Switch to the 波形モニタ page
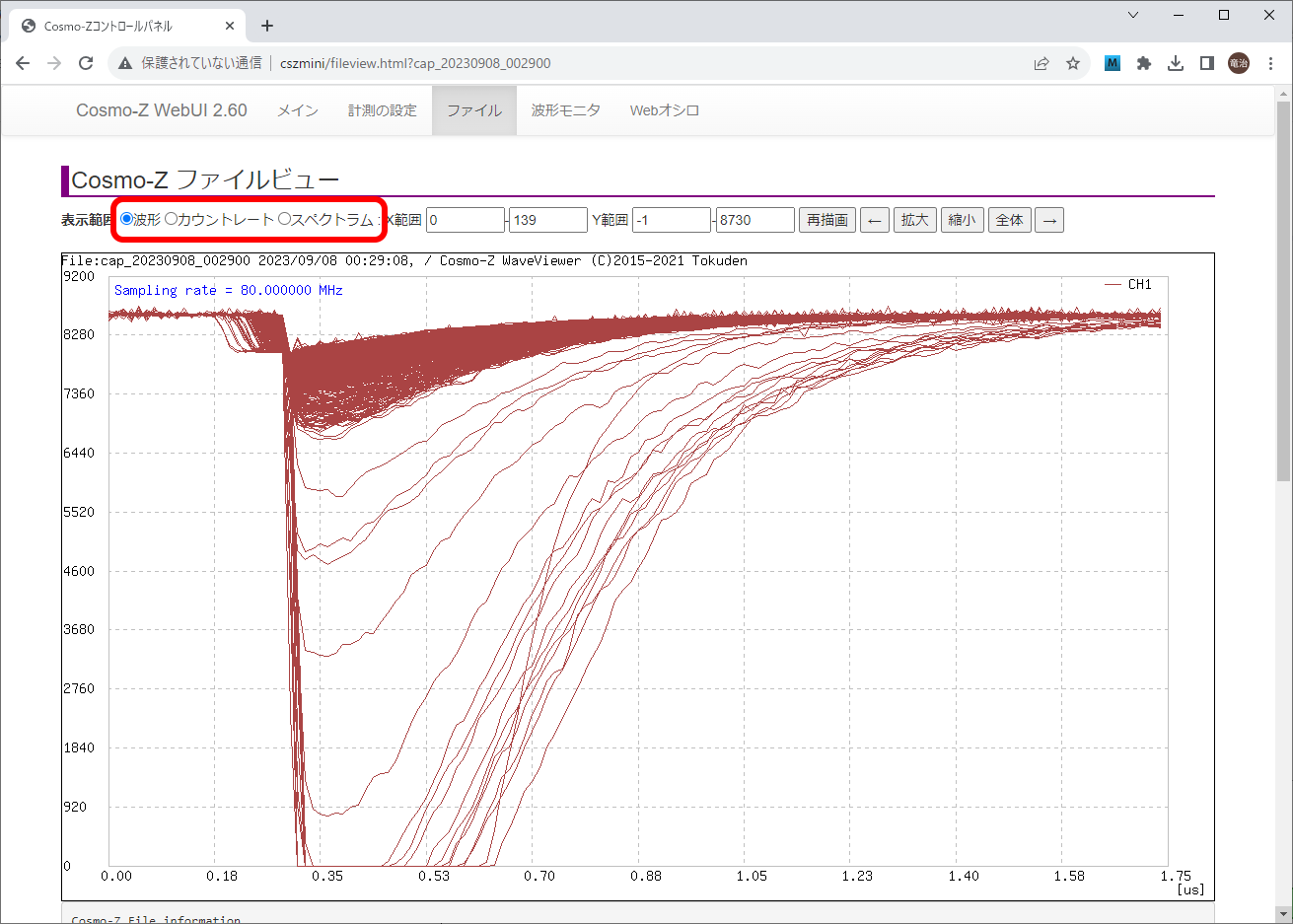1293x924 pixels. [x=565, y=110]
